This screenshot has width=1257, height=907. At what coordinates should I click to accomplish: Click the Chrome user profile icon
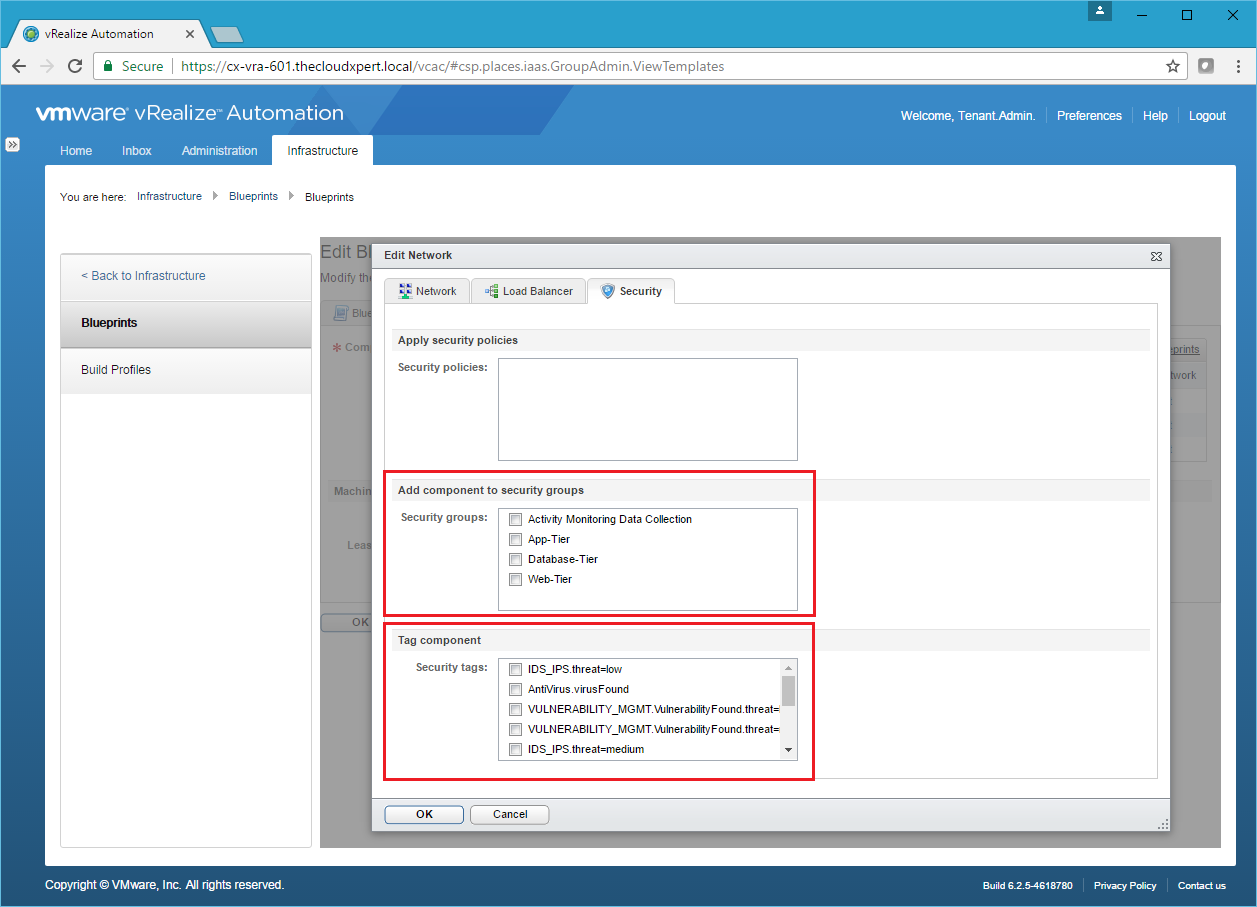coord(1100,12)
